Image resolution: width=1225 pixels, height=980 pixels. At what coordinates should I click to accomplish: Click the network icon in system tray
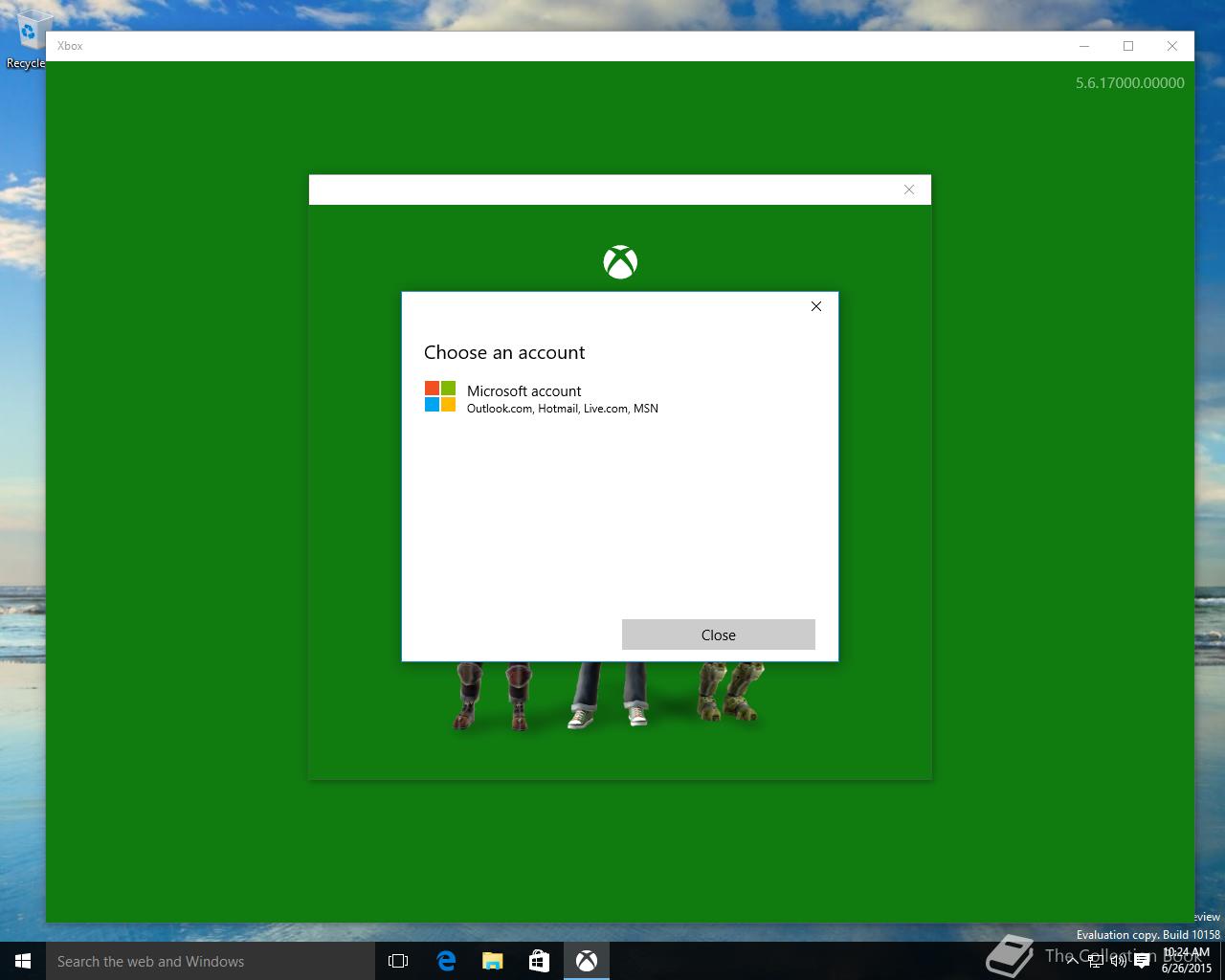[1096, 961]
